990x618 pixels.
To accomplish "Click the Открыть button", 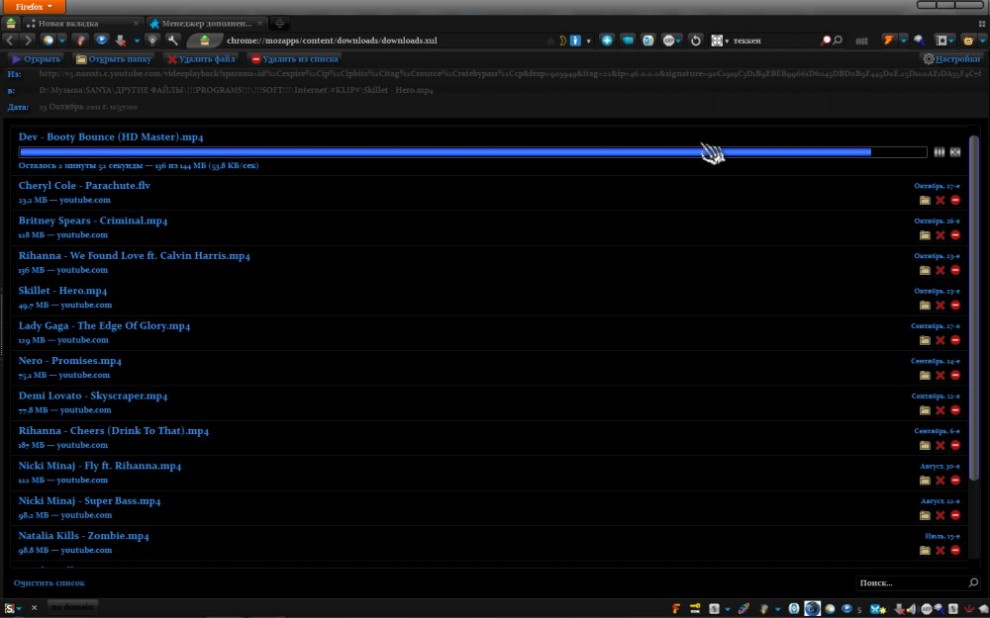I will (35, 59).
